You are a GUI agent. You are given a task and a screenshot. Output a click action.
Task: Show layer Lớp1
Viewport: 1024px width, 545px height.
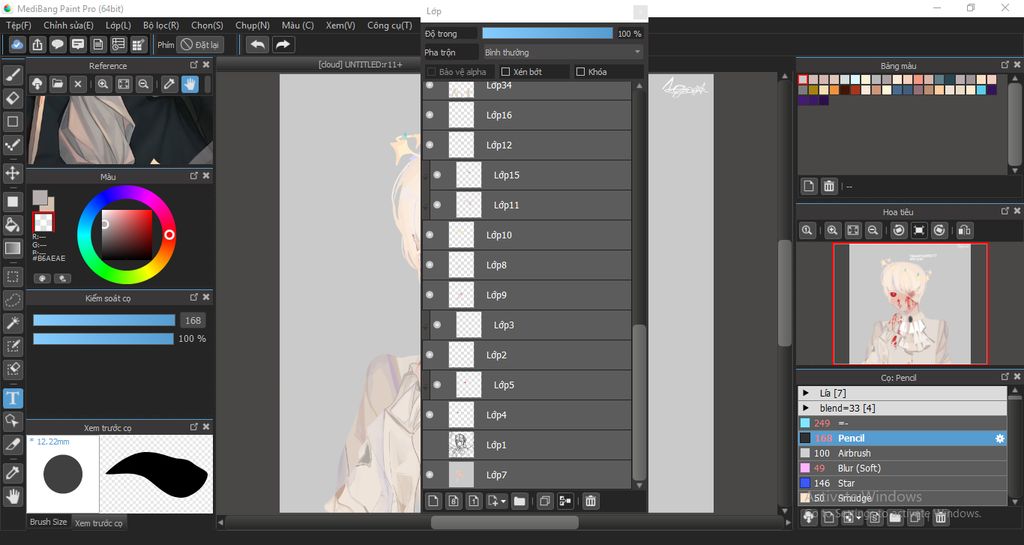point(430,445)
